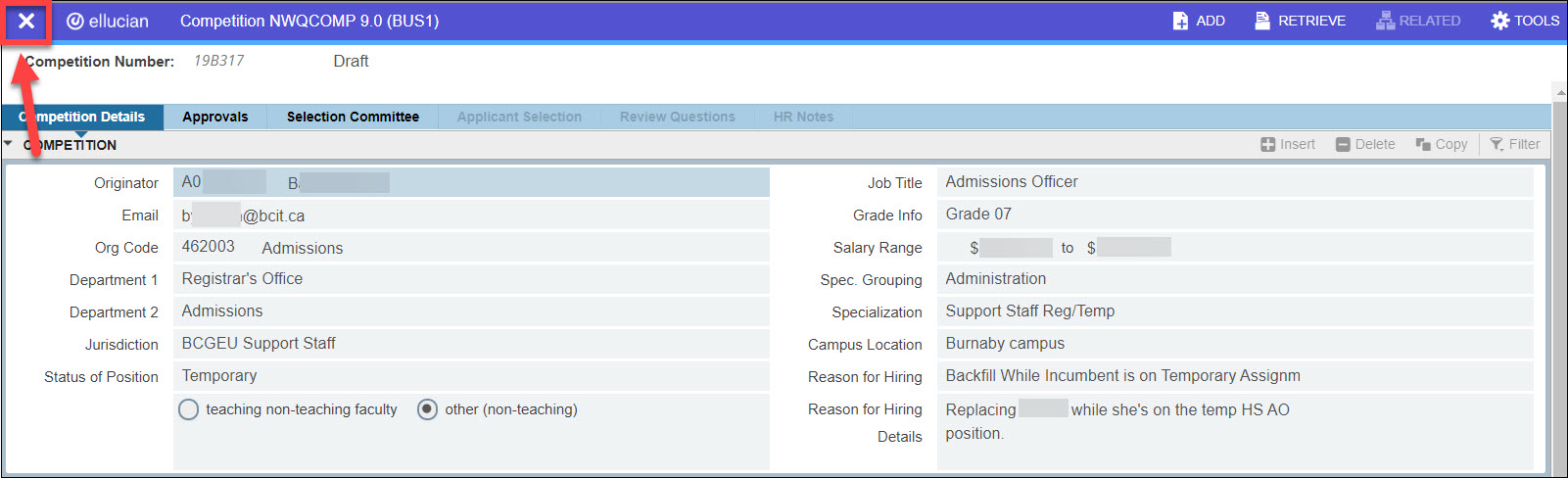1568x478 pixels.
Task: Click the vertical scrollbar up arrow
Action: coord(1559,93)
